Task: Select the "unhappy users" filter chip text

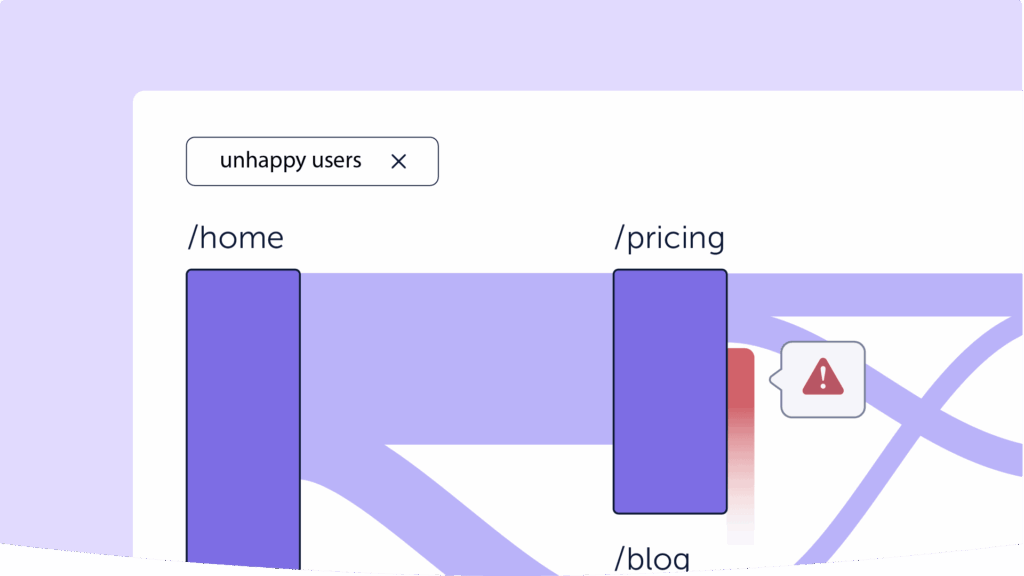Action: pos(290,161)
